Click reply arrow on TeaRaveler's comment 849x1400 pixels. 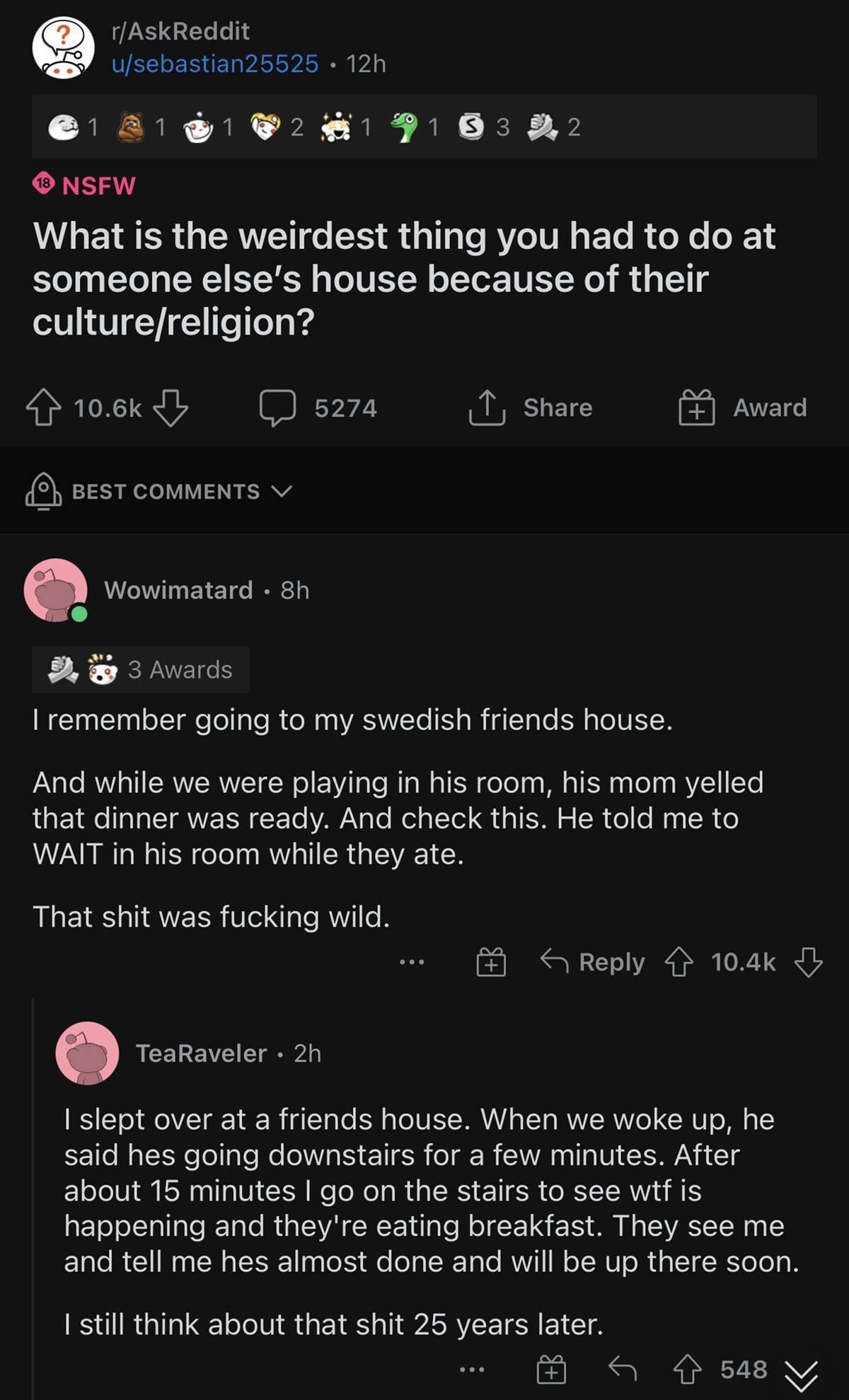623,1370
